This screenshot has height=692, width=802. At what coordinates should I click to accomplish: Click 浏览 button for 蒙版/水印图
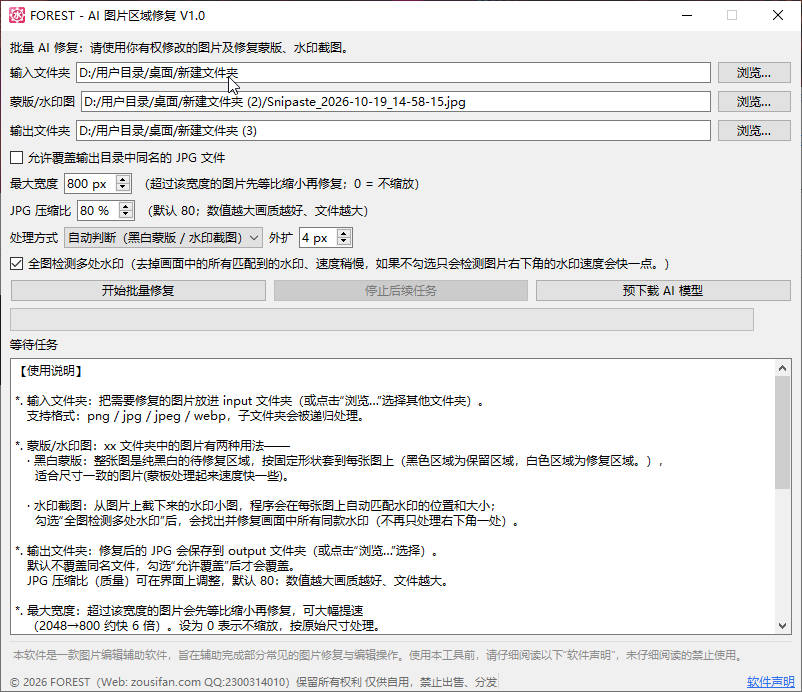[x=754, y=102]
